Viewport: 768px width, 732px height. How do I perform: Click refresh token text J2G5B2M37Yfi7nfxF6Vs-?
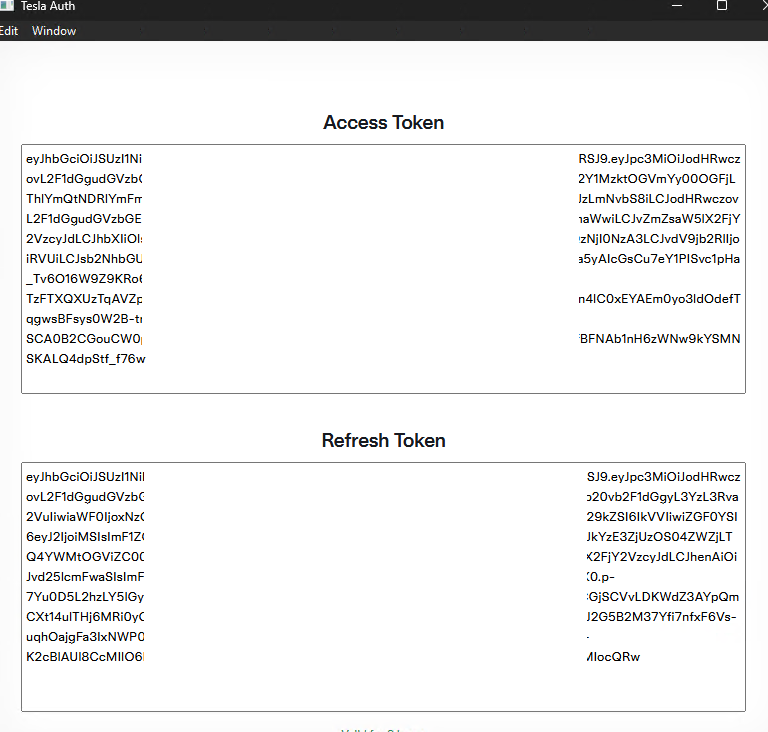pos(662,617)
